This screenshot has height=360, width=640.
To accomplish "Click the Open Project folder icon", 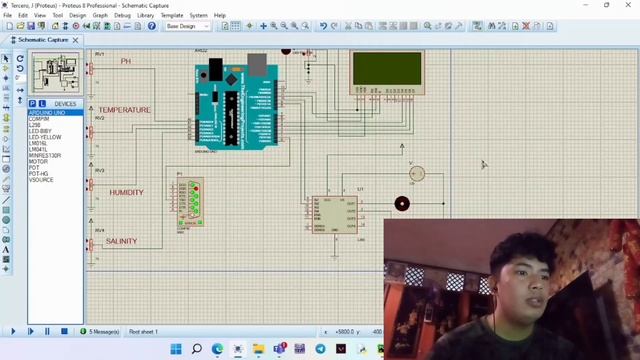I will click(20, 26).
